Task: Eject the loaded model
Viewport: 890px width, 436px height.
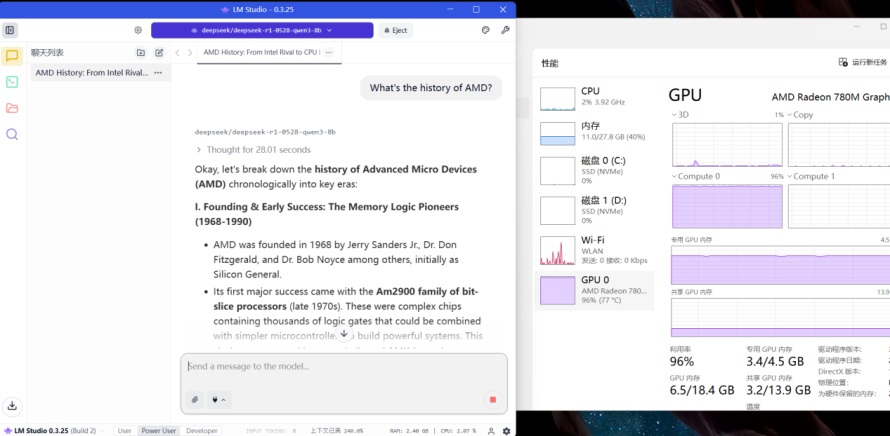Action: tap(394, 30)
